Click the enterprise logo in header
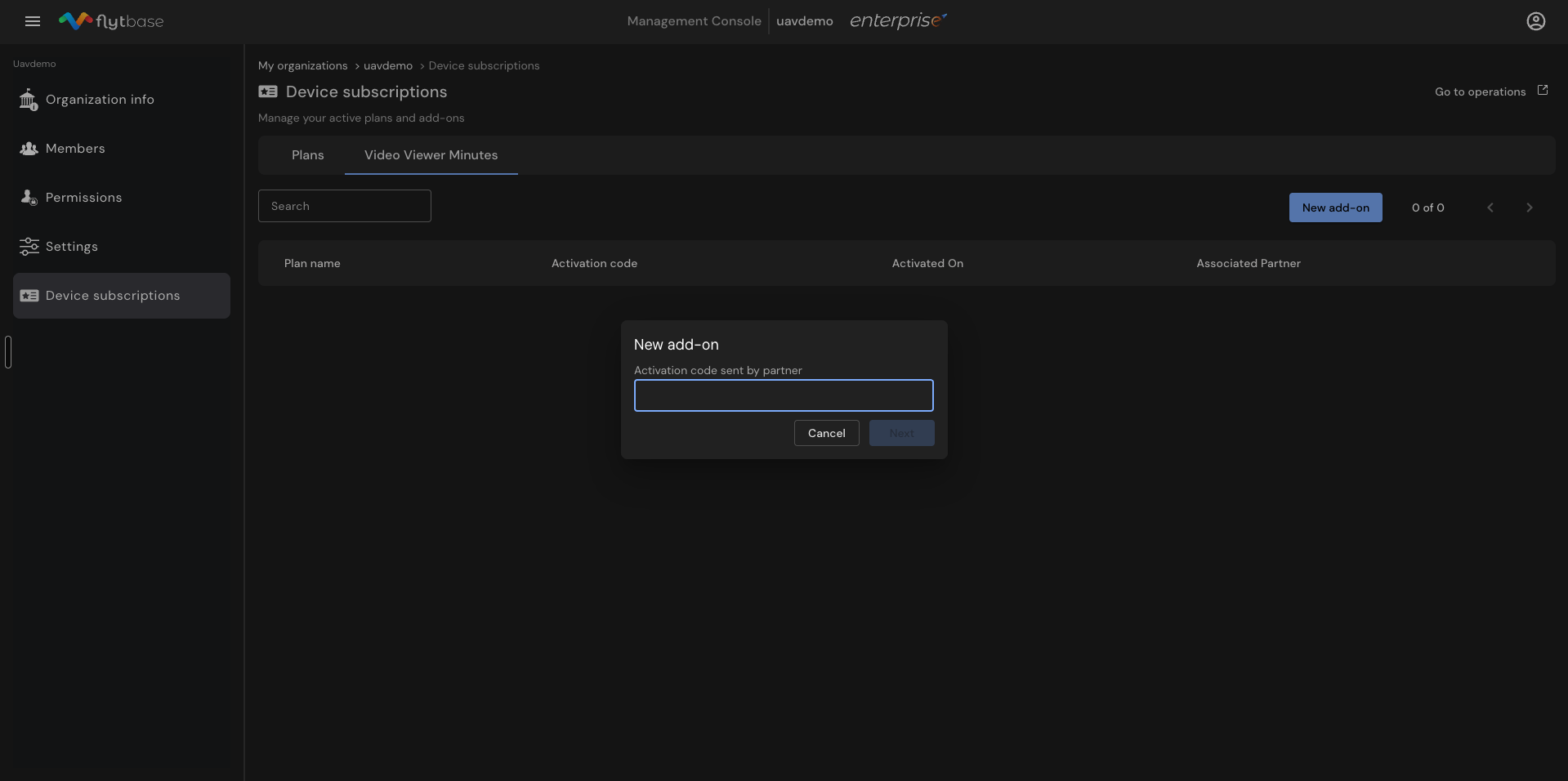This screenshot has height=781, width=1568. (x=898, y=21)
